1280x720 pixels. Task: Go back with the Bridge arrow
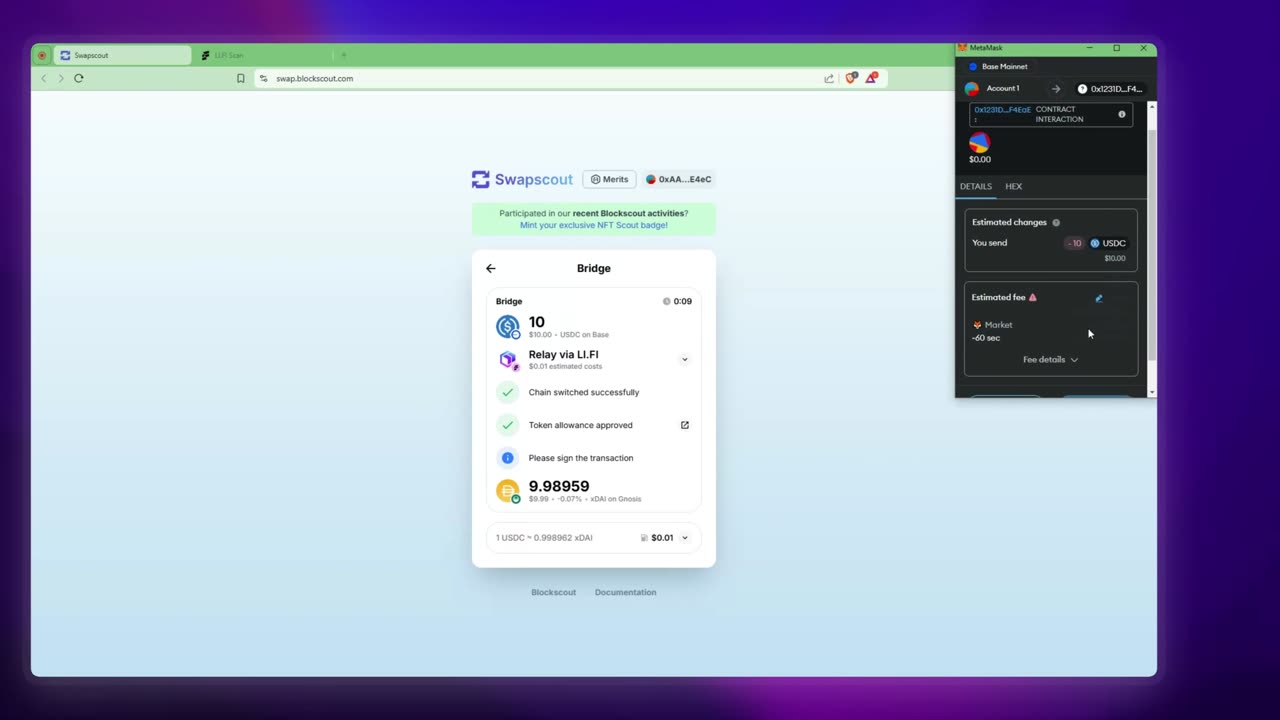[x=490, y=268]
